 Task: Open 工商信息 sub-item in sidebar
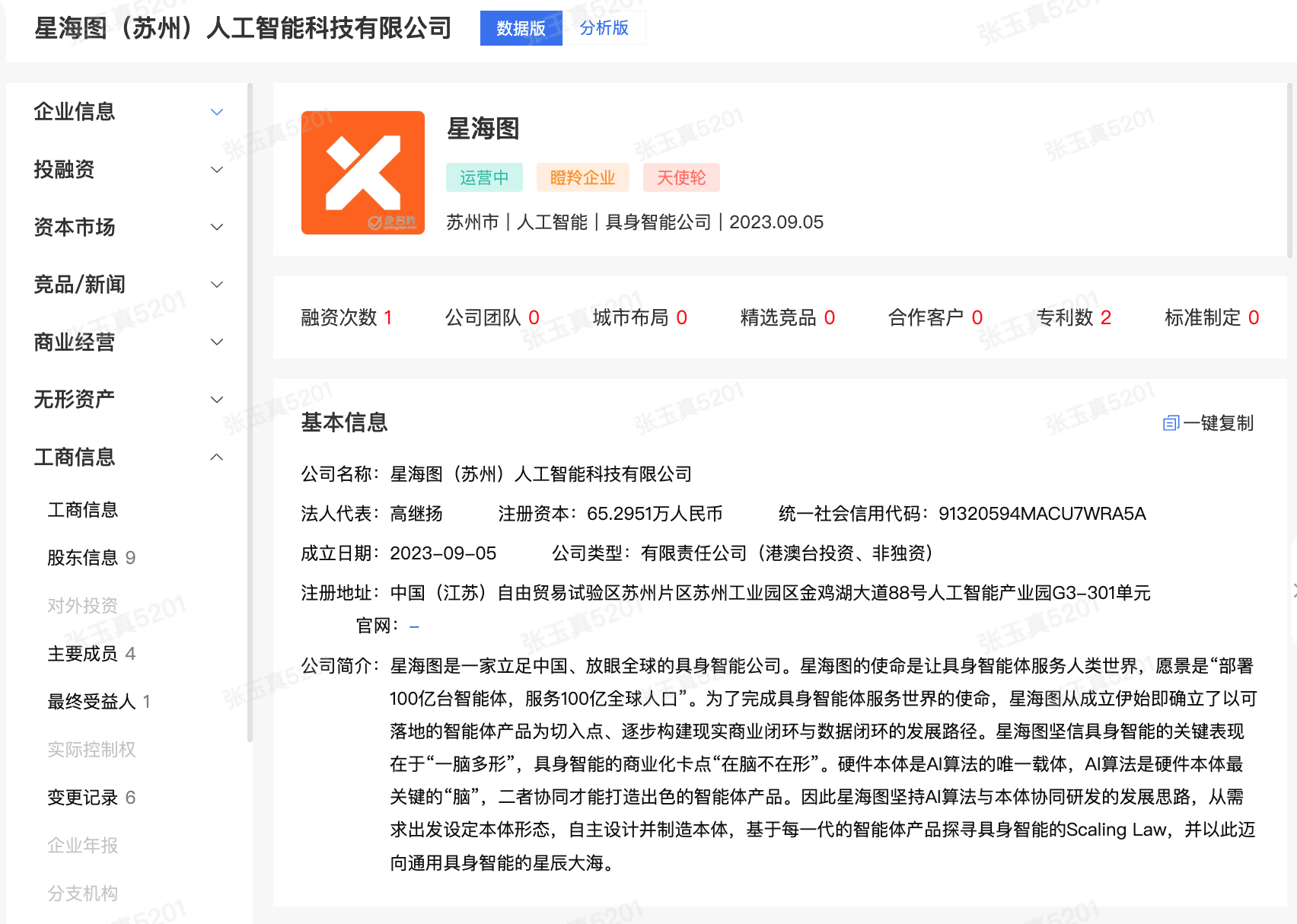pos(82,510)
